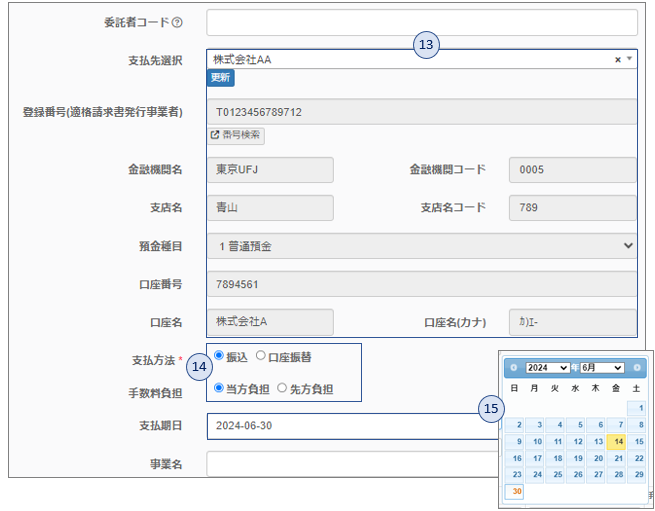Screen dimensions: 655x511
Task: Pick day 22 in calendar
Action: pyautogui.click(x=637, y=458)
